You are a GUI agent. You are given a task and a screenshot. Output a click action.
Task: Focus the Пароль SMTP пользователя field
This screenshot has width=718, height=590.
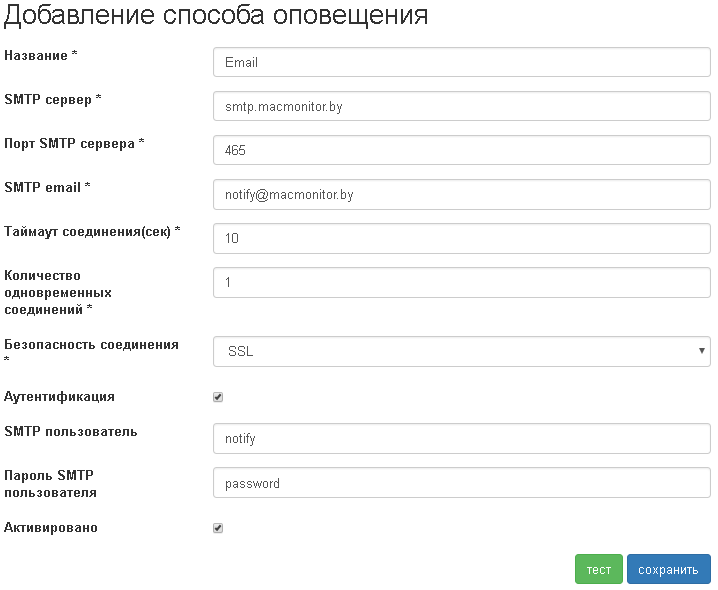pos(461,483)
